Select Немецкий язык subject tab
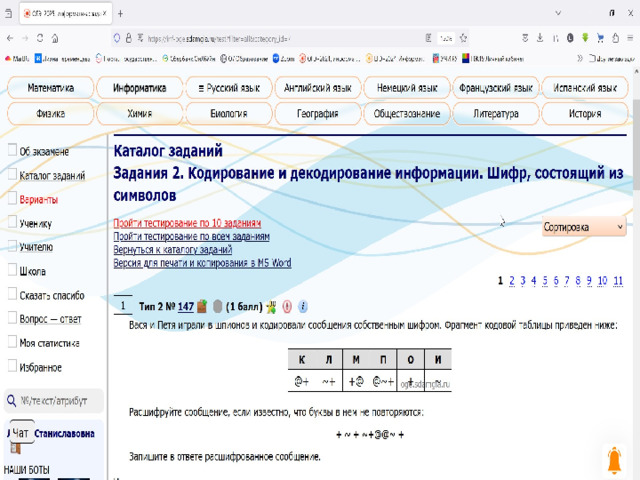The width and height of the screenshot is (640, 480). click(x=407, y=88)
